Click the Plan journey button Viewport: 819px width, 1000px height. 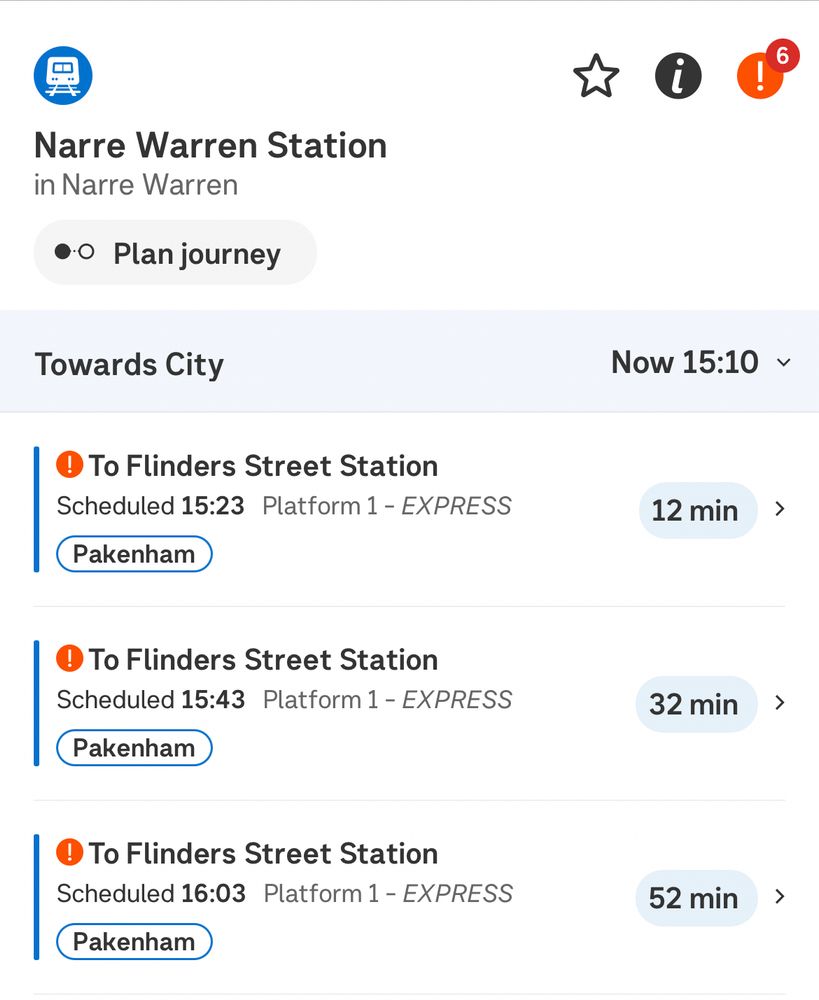(175, 253)
